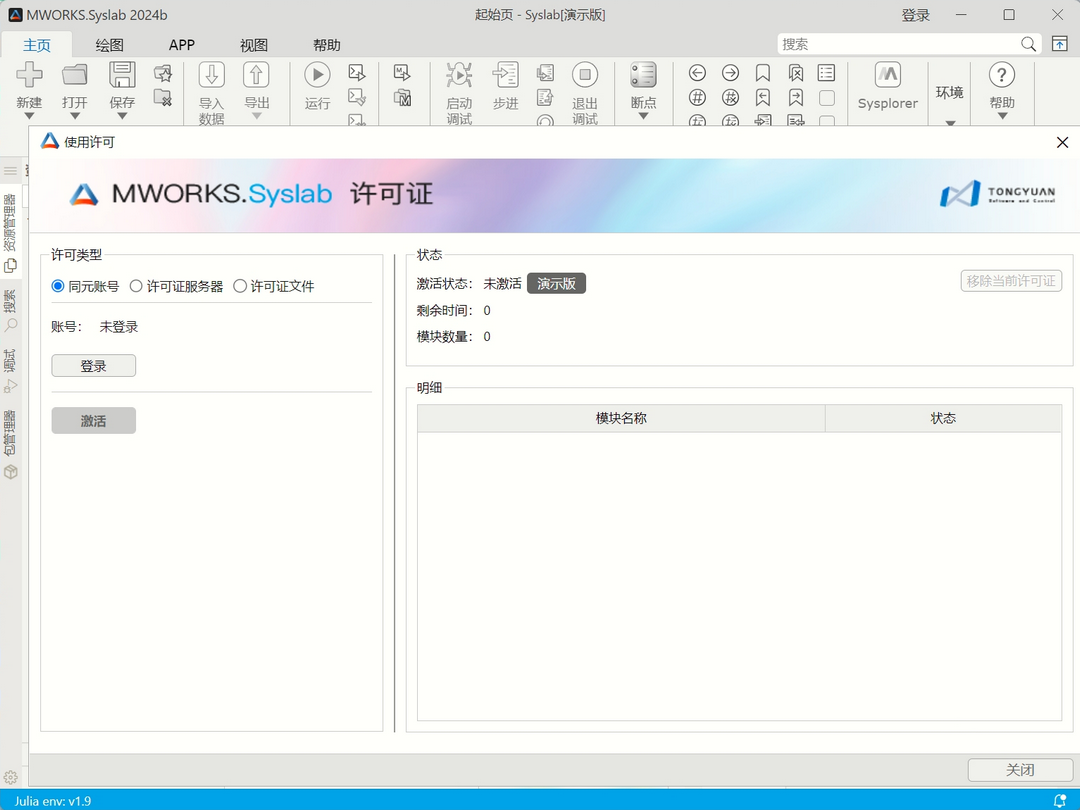1080x810 pixels.
Task: Click the hash symbol circle icon
Action: 697,98
